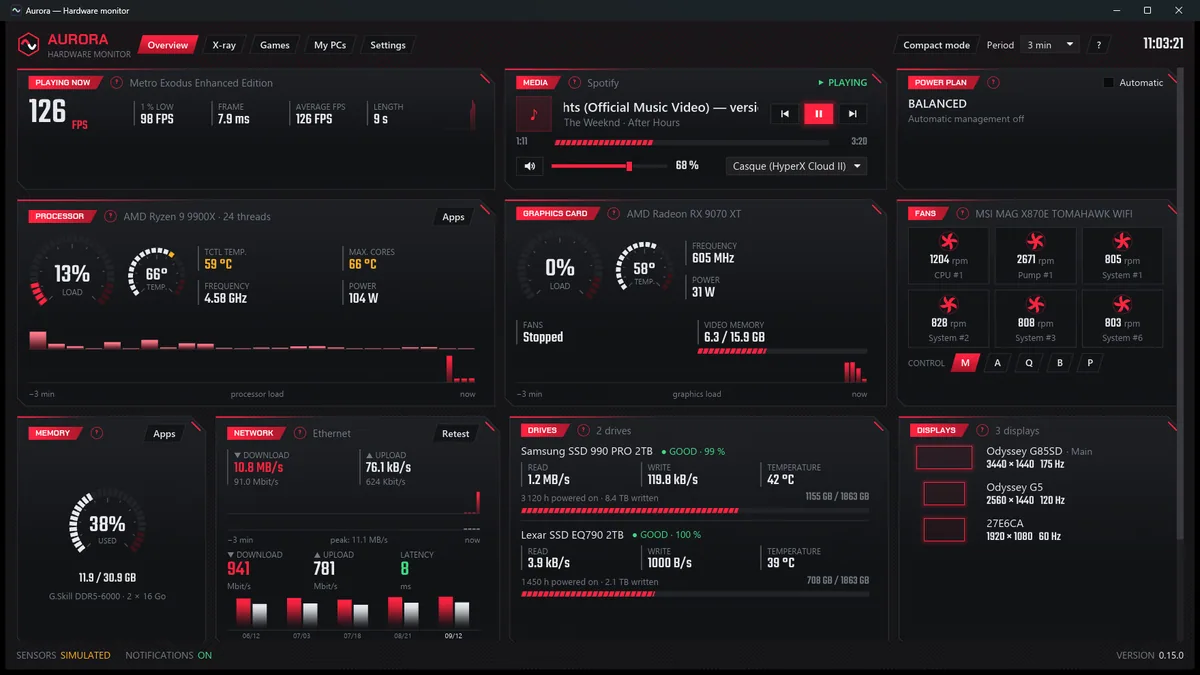Set fan control mode to Q
This screenshot has width=1200, height=675.
pos(1029,363)
